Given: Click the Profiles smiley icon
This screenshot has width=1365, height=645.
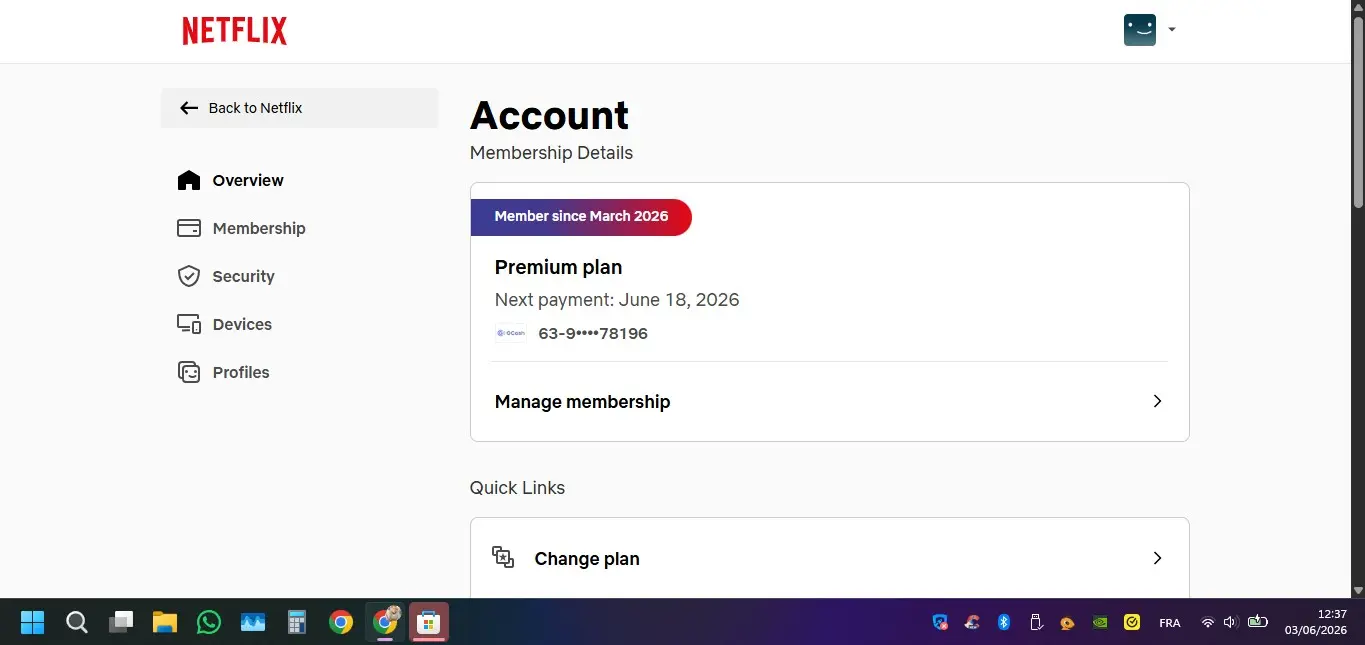Looking at the screenshot, I should tap(189, 372).
